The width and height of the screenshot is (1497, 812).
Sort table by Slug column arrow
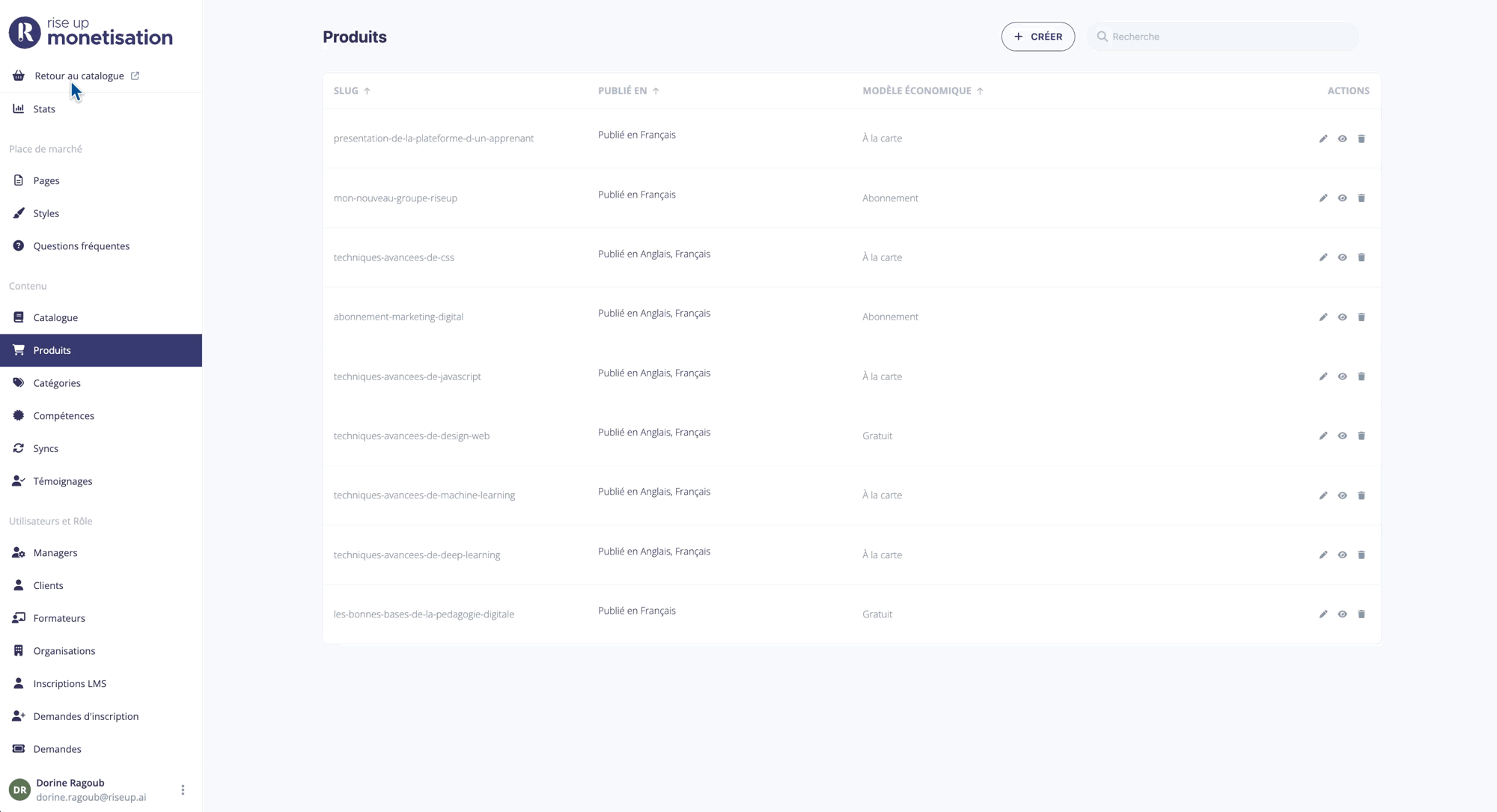click(x=367, y=91)
